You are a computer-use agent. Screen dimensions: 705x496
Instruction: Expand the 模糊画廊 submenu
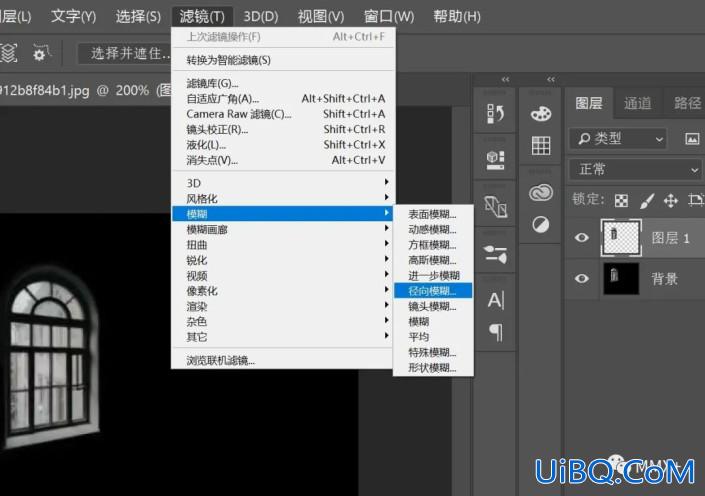(282, 229)
